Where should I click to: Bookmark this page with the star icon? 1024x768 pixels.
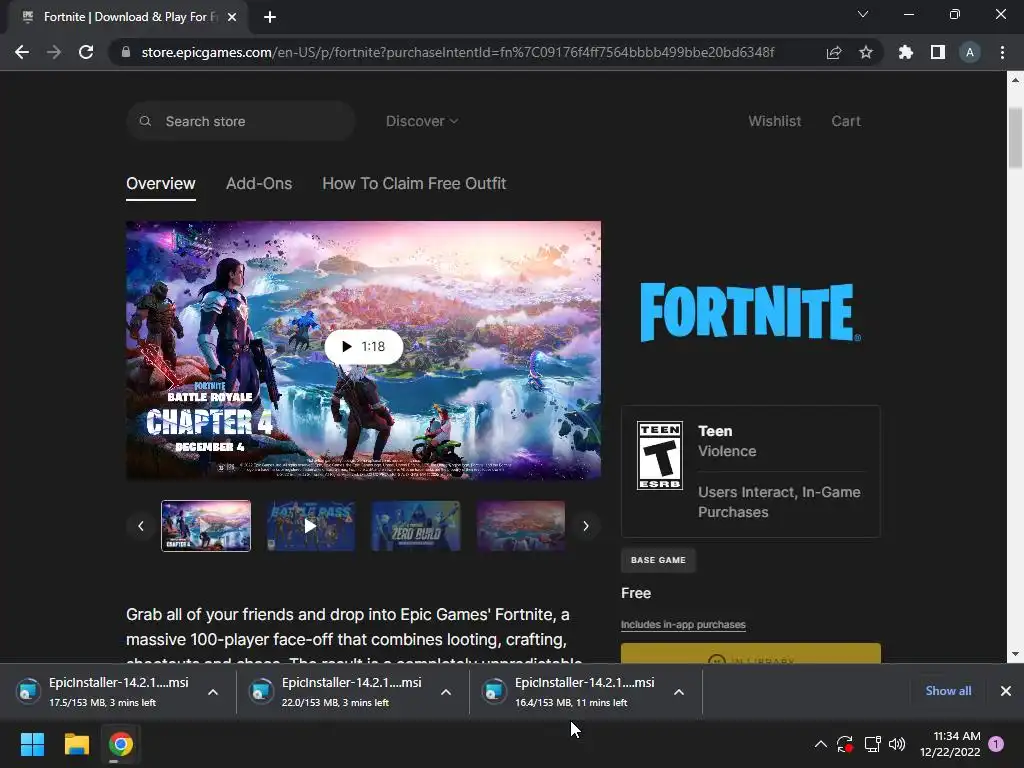coord(866,52)
